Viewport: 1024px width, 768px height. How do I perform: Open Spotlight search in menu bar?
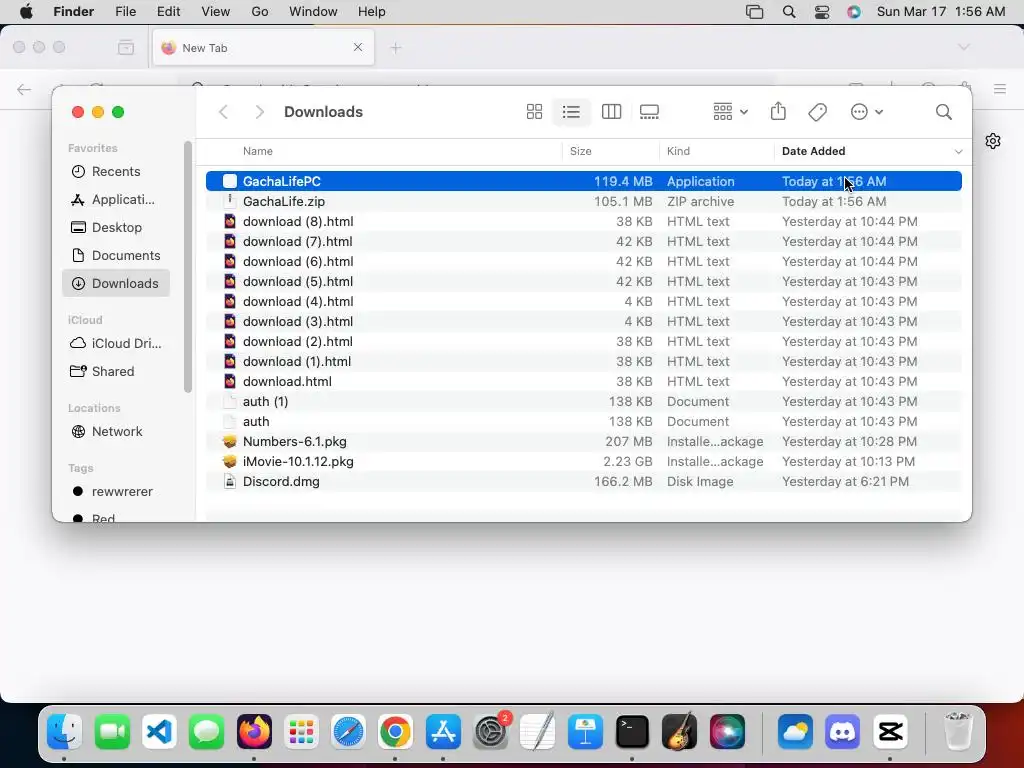789,12
